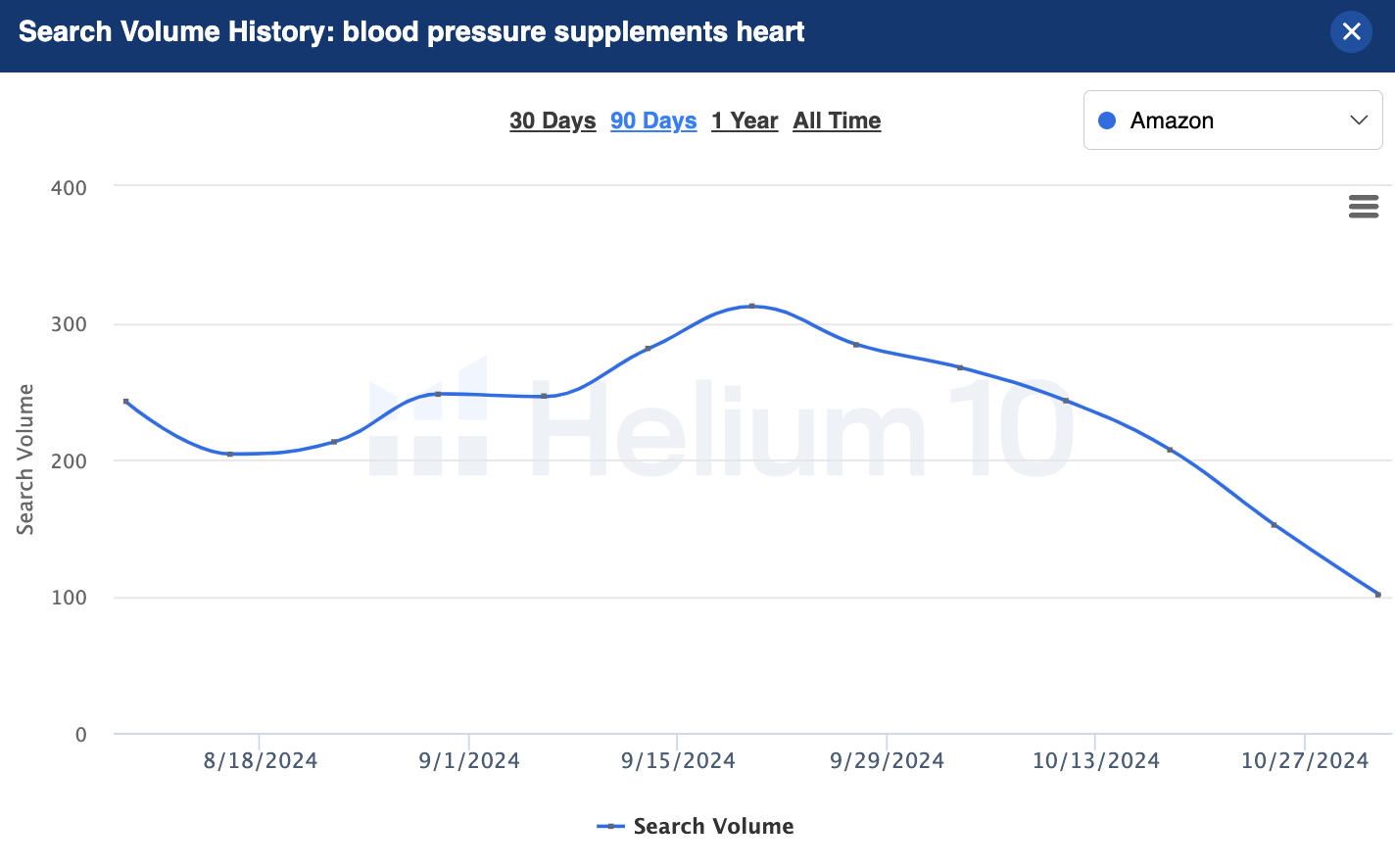Click the peak data point near 9/20
This screenshot has height=868, width=1395.
coord(752,306)
